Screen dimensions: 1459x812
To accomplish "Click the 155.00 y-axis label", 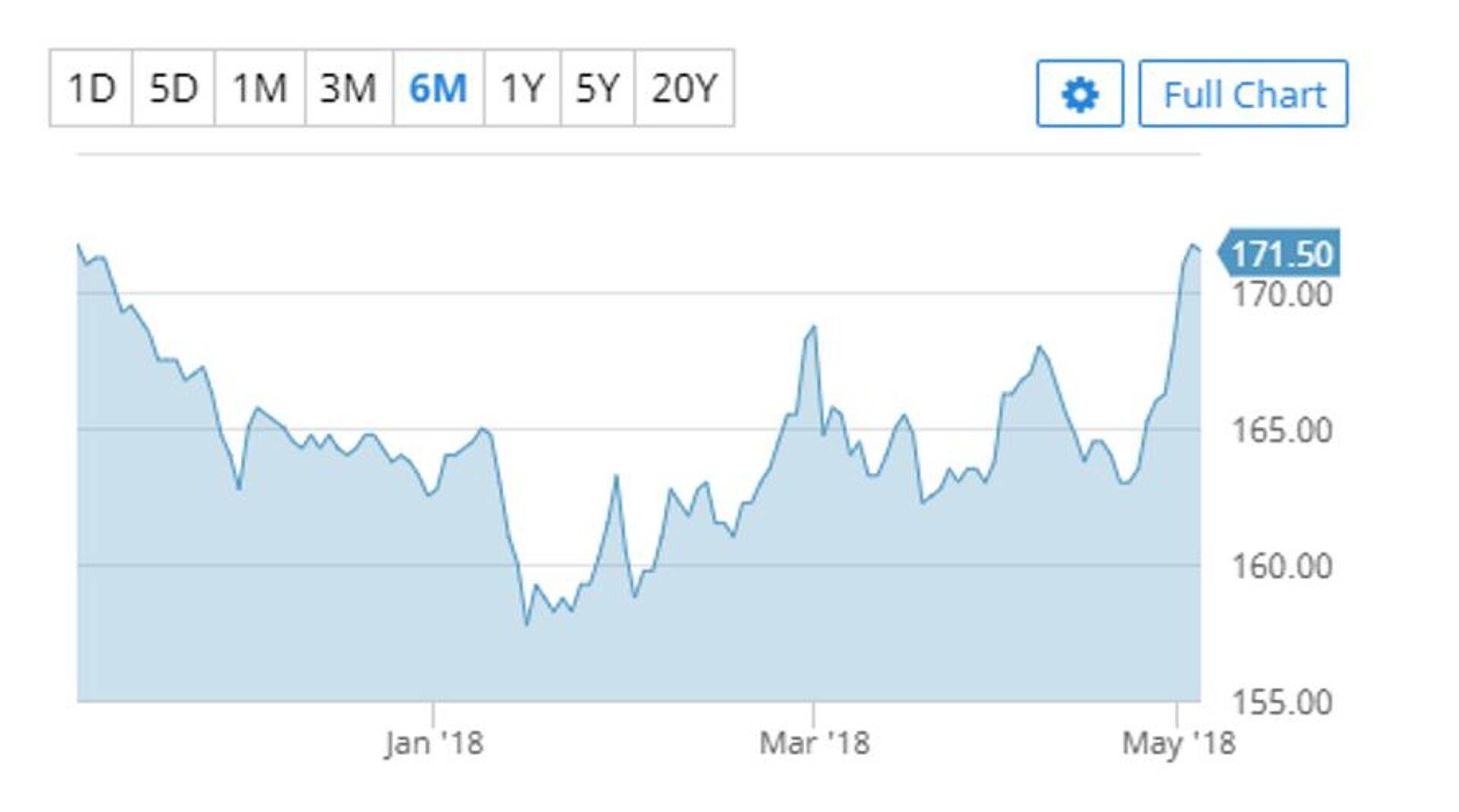I will (x=1282, y=702).
